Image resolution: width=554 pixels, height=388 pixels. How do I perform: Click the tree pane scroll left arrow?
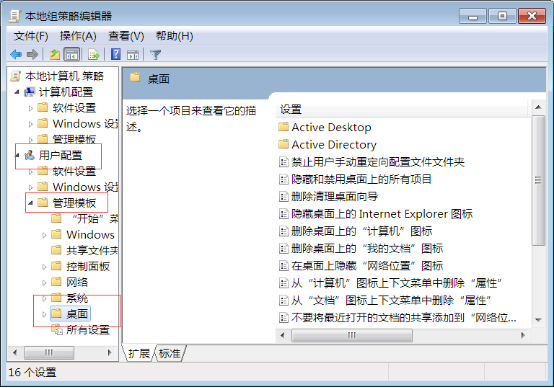[14, 352]
